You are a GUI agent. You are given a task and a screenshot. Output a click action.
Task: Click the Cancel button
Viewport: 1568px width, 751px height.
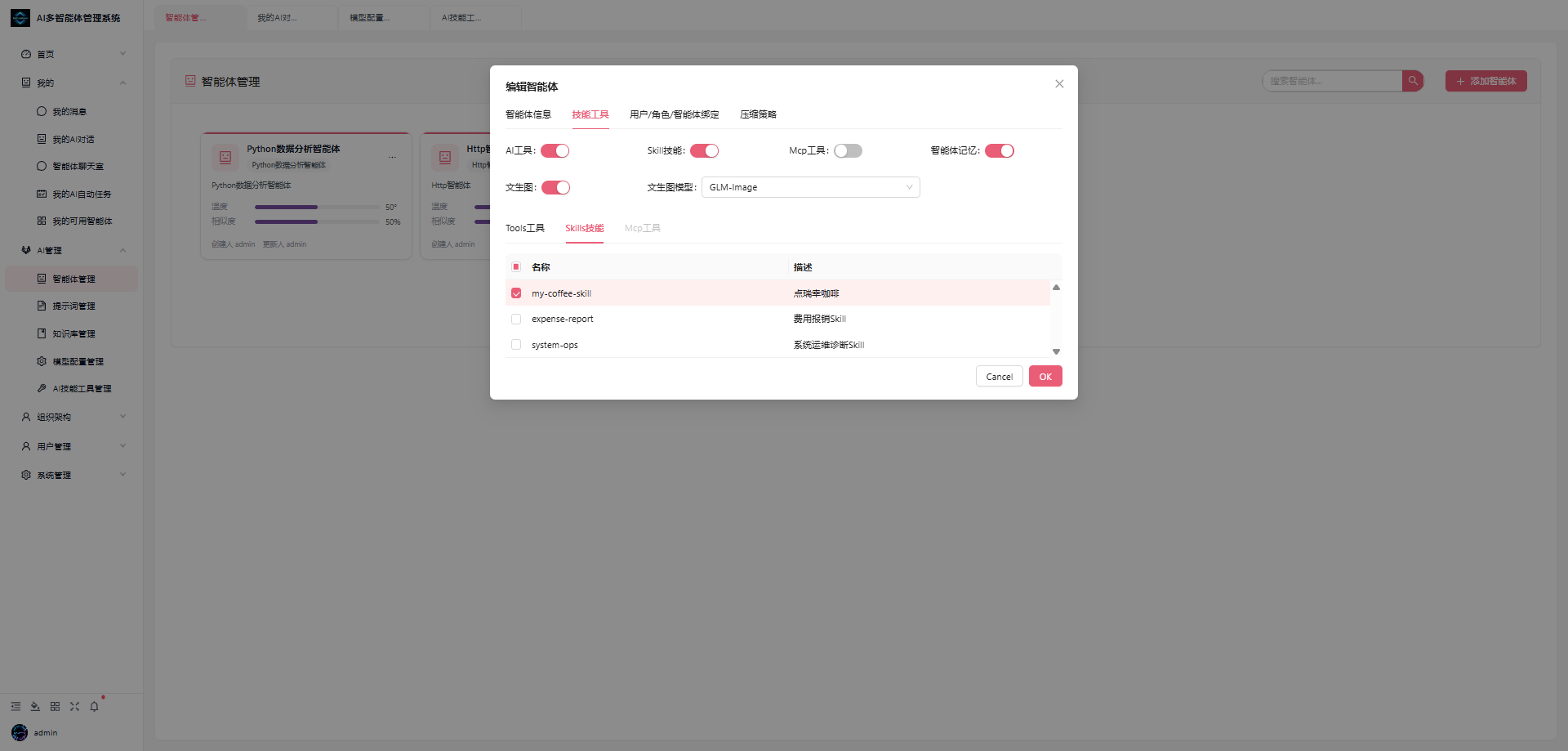tap(999, 376)
